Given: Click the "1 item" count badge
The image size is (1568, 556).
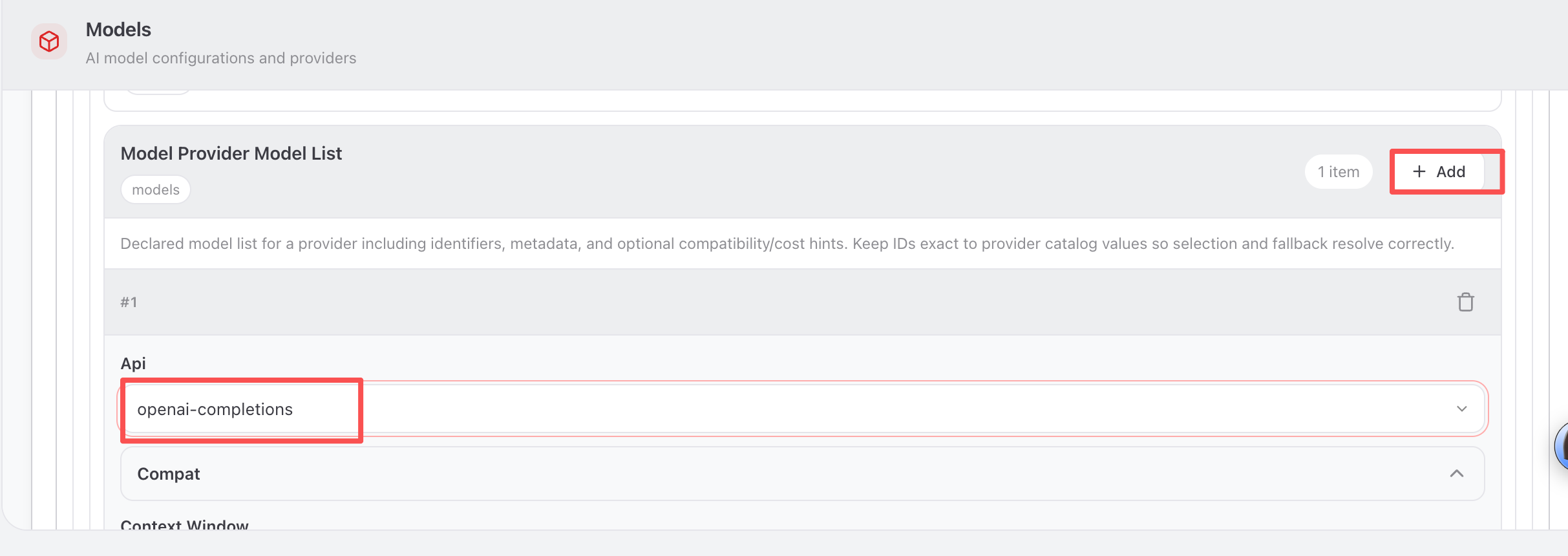Looking at the screenshot, I should 1338,172.
